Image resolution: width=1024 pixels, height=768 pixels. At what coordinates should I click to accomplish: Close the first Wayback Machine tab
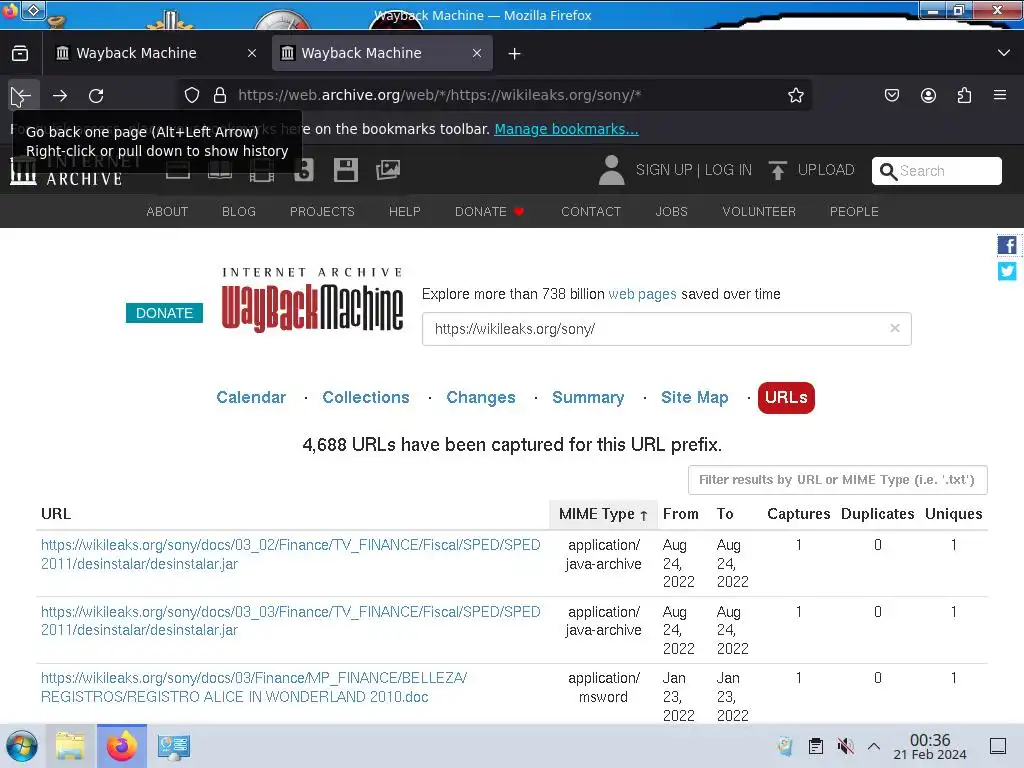pos(252,53)
